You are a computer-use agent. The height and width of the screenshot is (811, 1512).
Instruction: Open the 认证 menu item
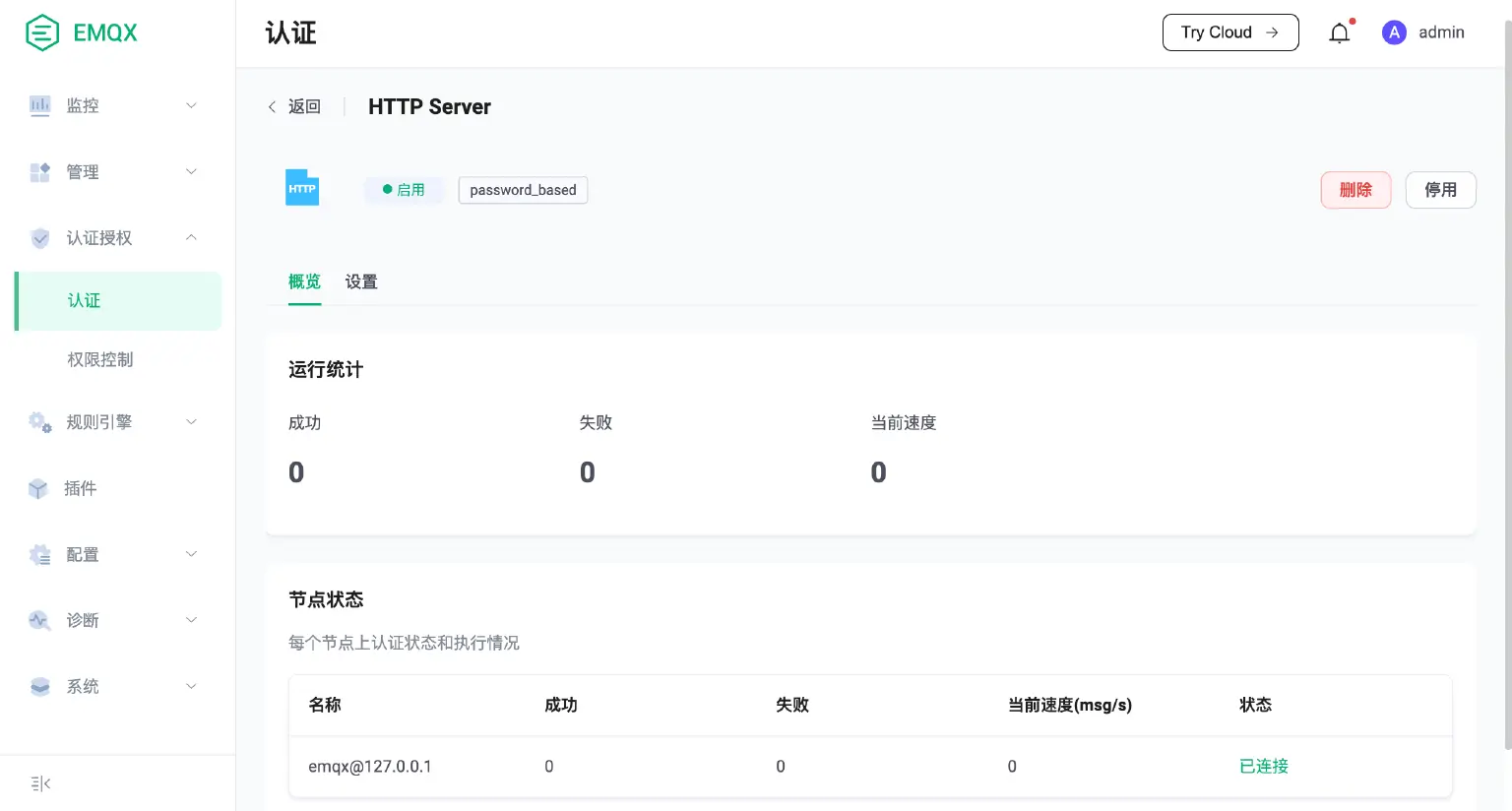(85, 300)
